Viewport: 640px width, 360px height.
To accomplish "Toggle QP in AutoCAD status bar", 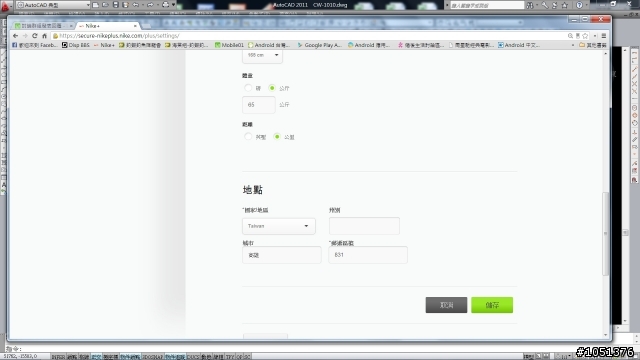I will [239, 357].
